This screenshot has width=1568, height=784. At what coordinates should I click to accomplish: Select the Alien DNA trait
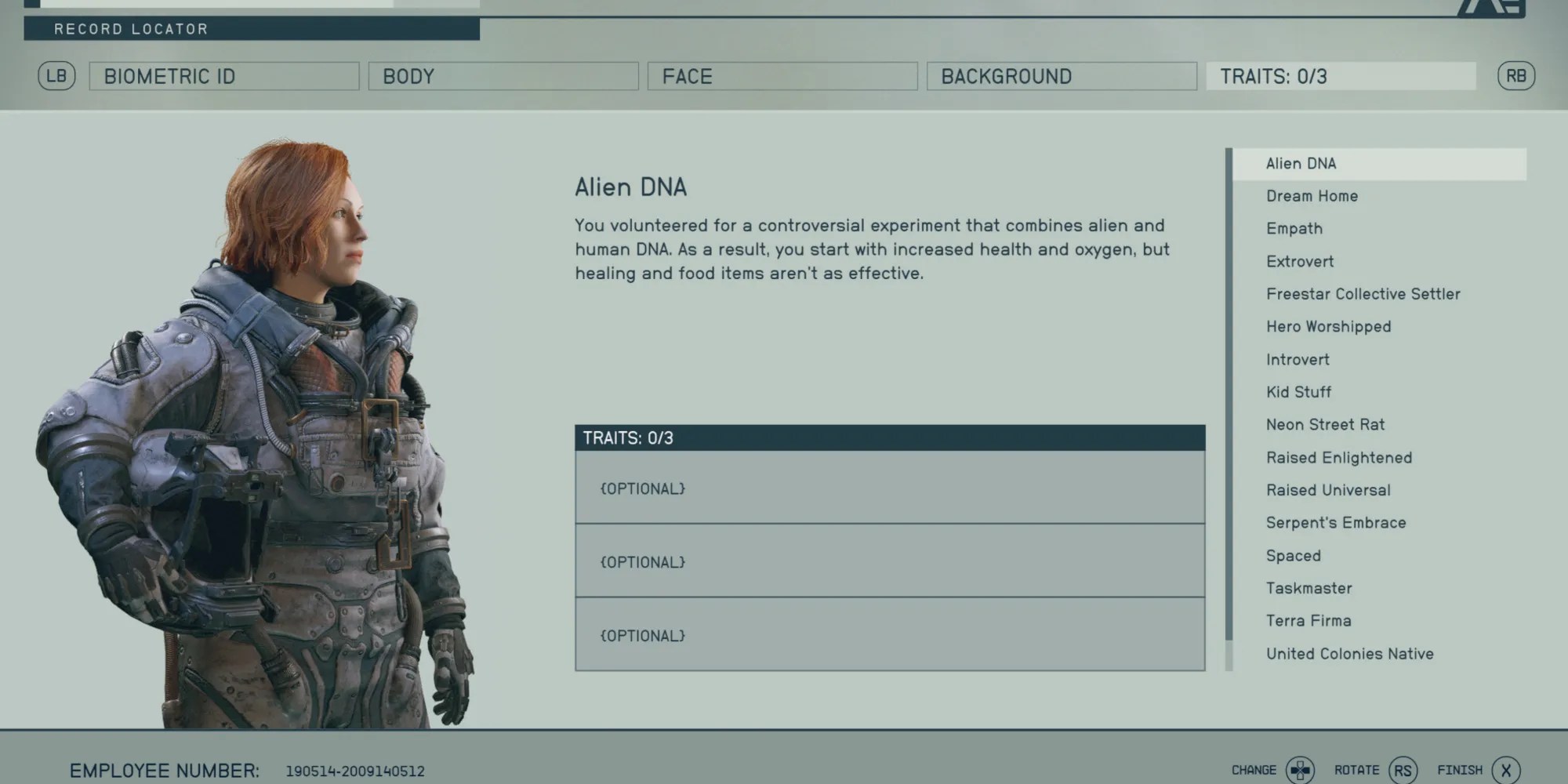[x=1380, y=164]
